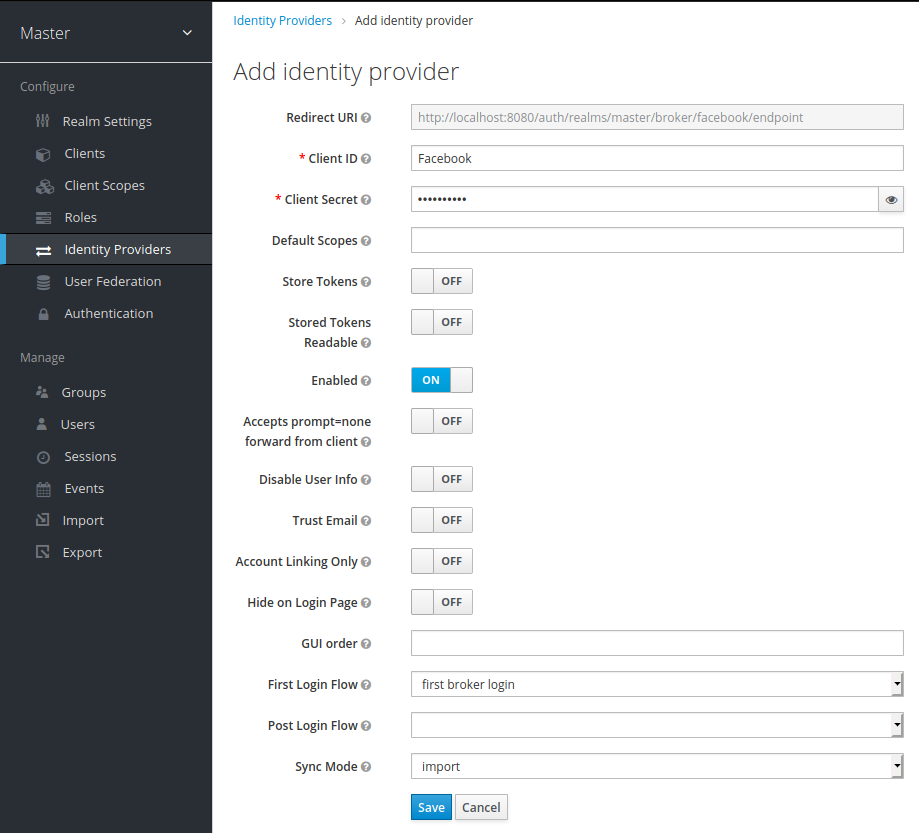The image size is (919, 833).
Task: Navigate to Roles
Action: tap(80, 217)
